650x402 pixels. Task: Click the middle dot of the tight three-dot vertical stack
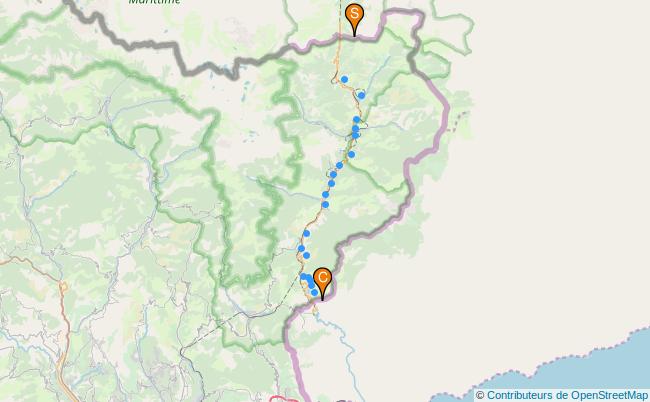[355, 129]
